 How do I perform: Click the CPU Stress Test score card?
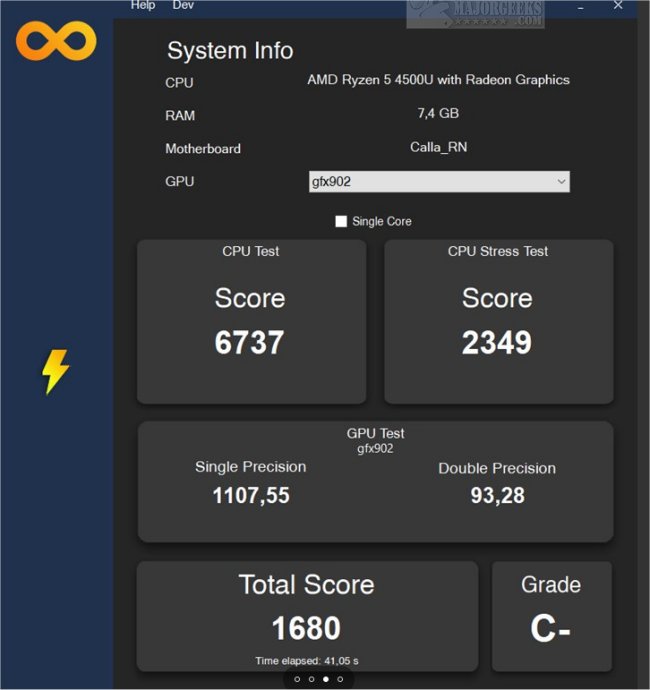click(498, 321)
